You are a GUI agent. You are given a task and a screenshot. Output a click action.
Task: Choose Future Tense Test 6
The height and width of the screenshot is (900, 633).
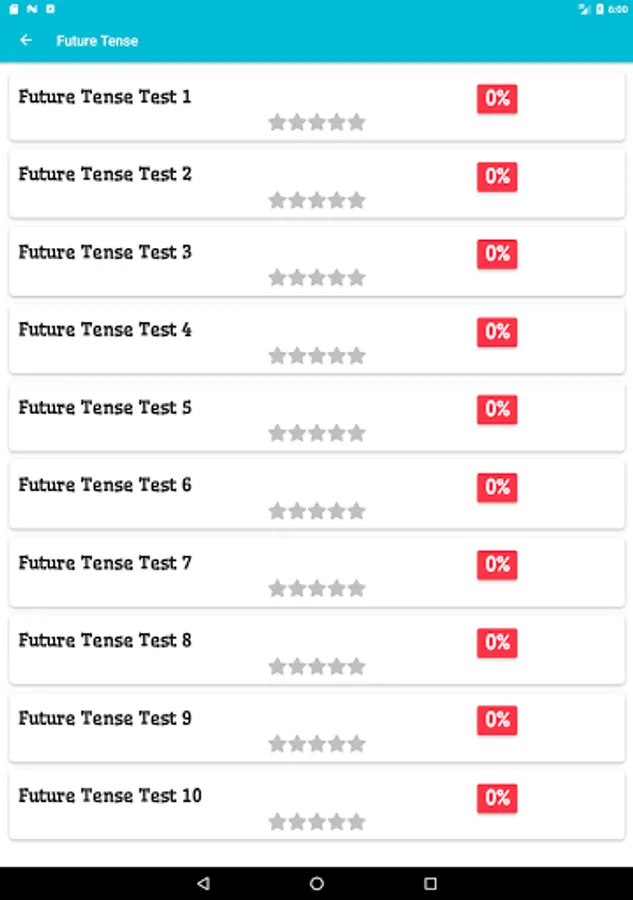click(x=105, y=485)
